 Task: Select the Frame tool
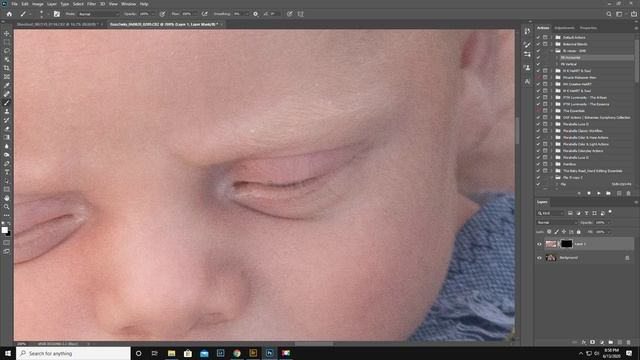click(x=7, y=76)
